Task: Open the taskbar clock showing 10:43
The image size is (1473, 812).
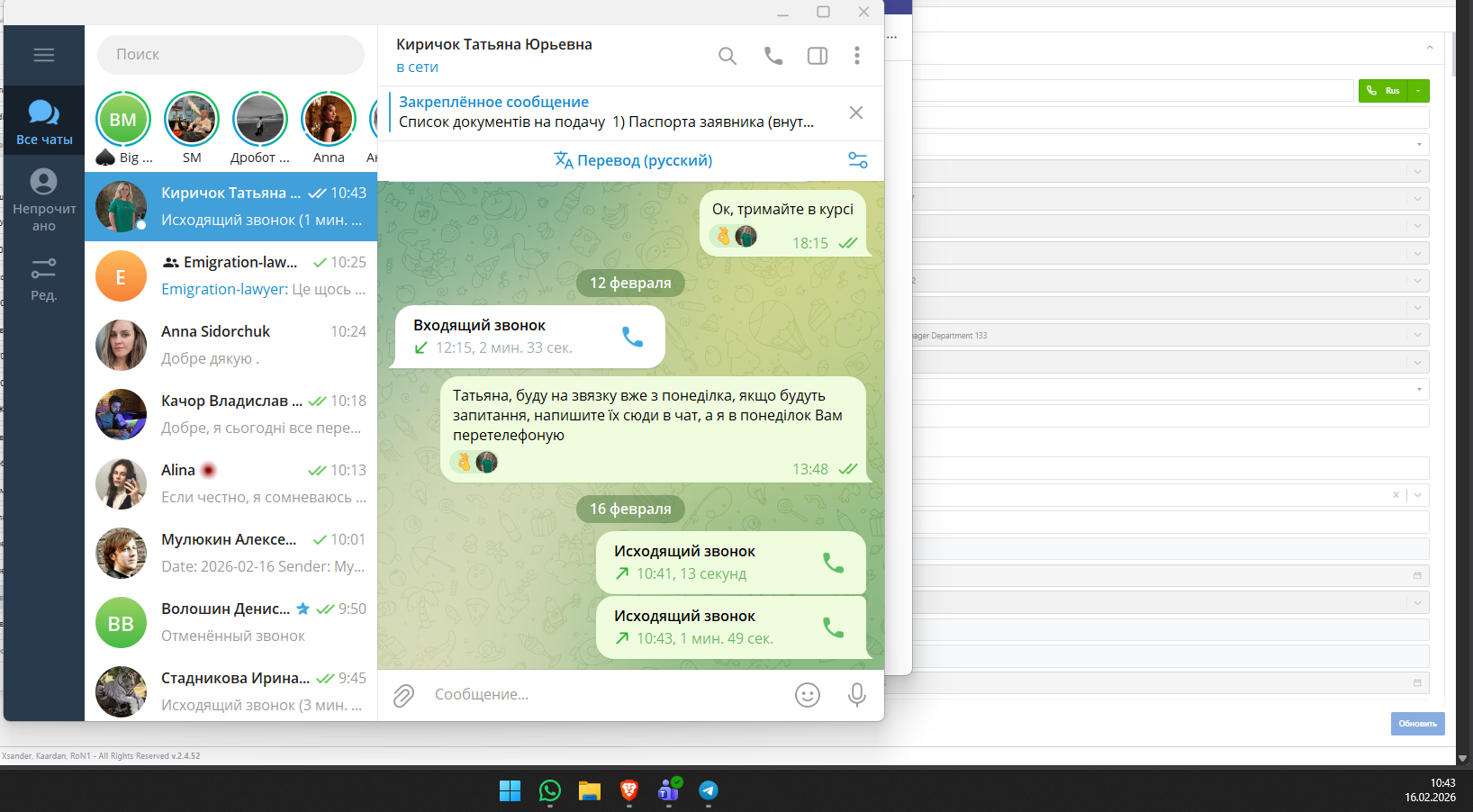Action: [1431, 789]
